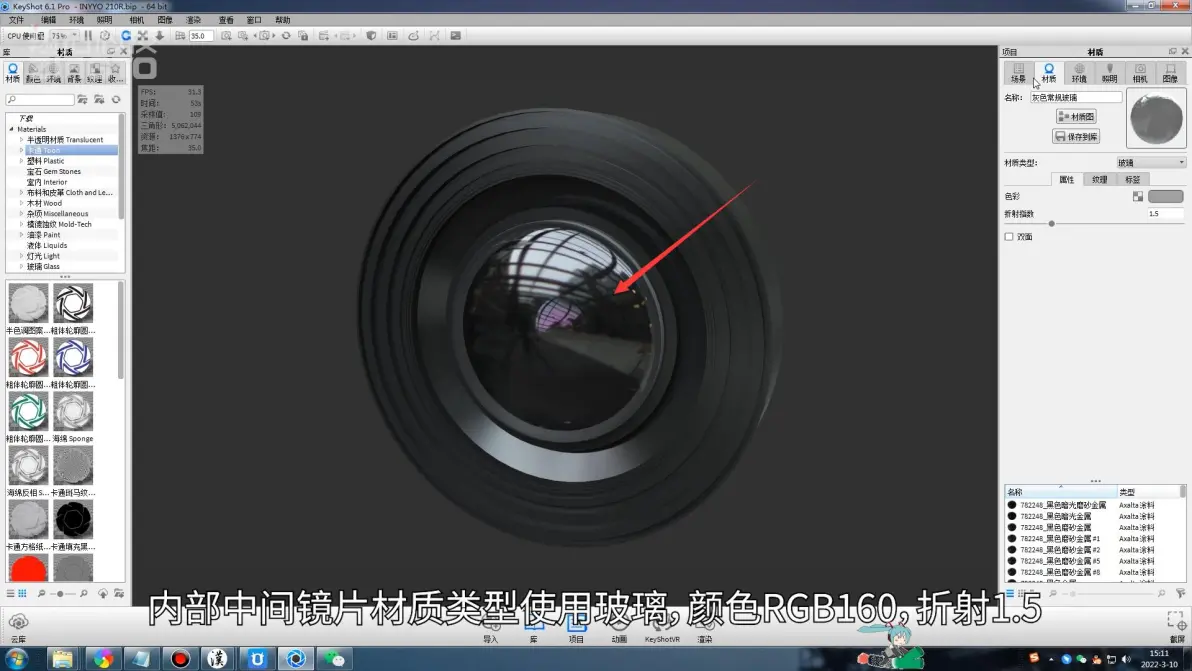
Task: Select the pan camera cross-arrows icon
Action: point(142,36)
